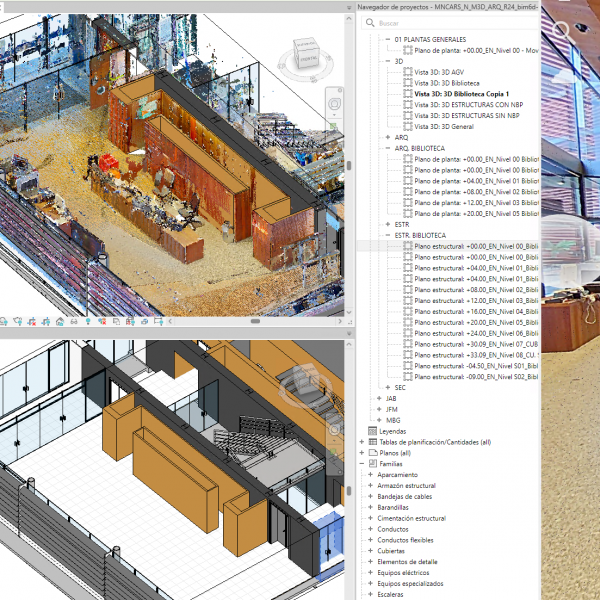Click the Leyendas legend icon
This screenshot has height=600, width=600.
372,431
